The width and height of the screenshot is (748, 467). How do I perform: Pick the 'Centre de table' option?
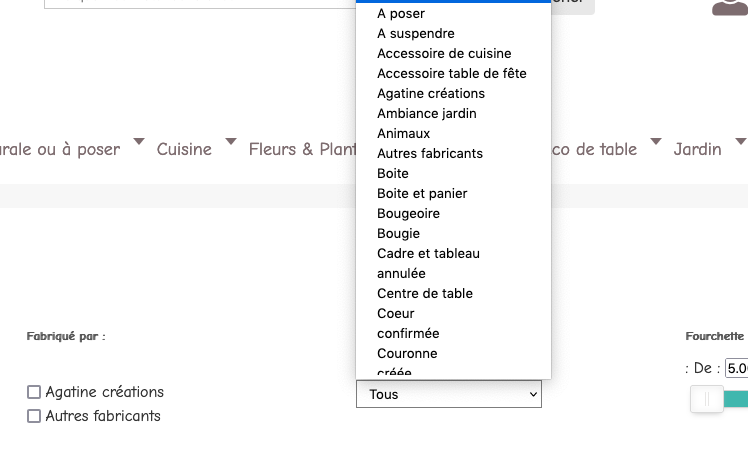pos(424,293)
